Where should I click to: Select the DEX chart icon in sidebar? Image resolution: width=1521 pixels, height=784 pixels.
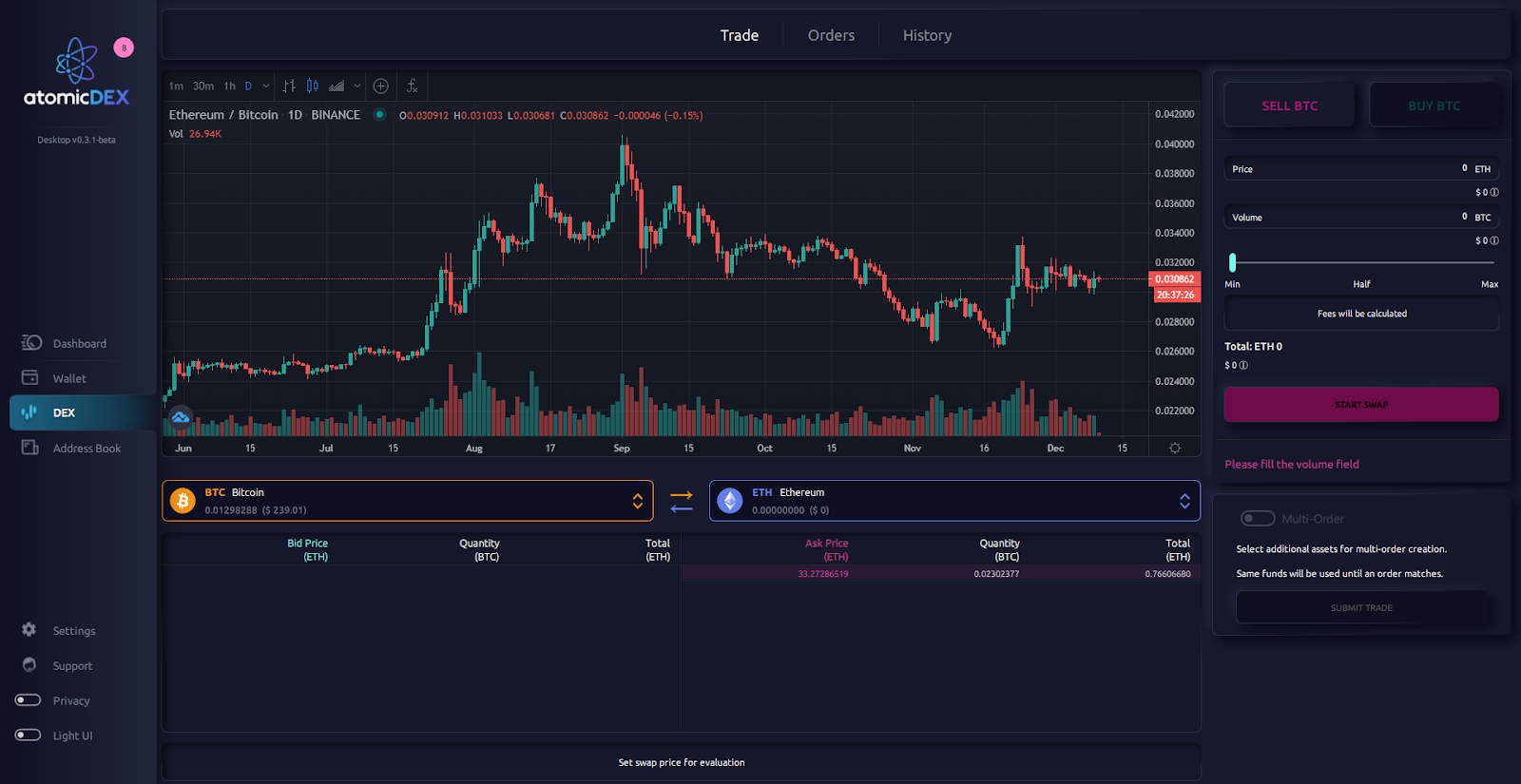click(x=29, y=412)
